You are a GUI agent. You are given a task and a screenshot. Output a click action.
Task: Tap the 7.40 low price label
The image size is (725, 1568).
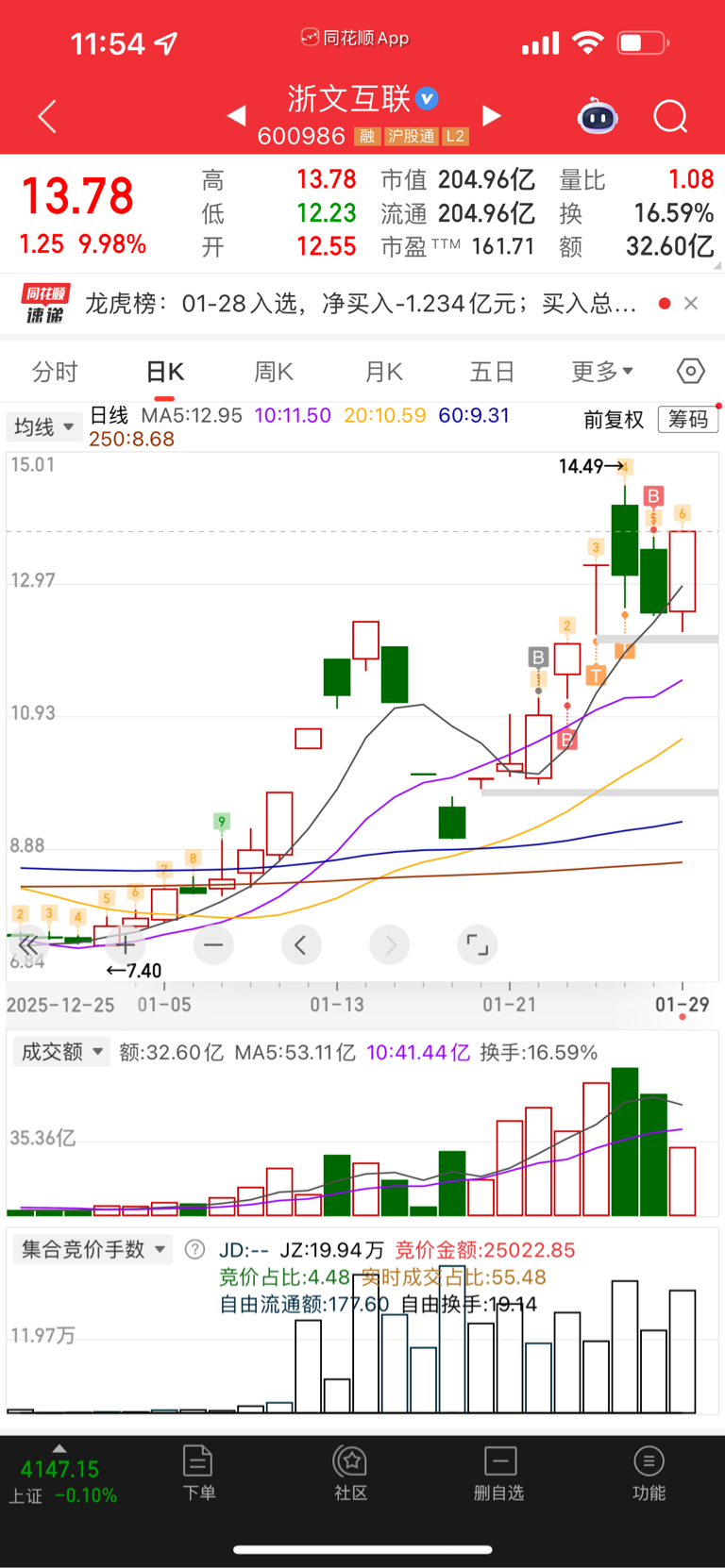(x=134, y=971)
